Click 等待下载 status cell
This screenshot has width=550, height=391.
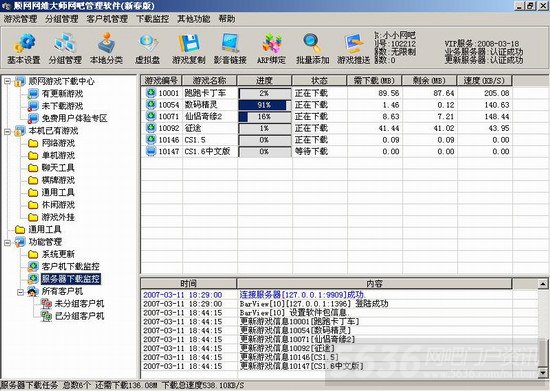[311, 151]
